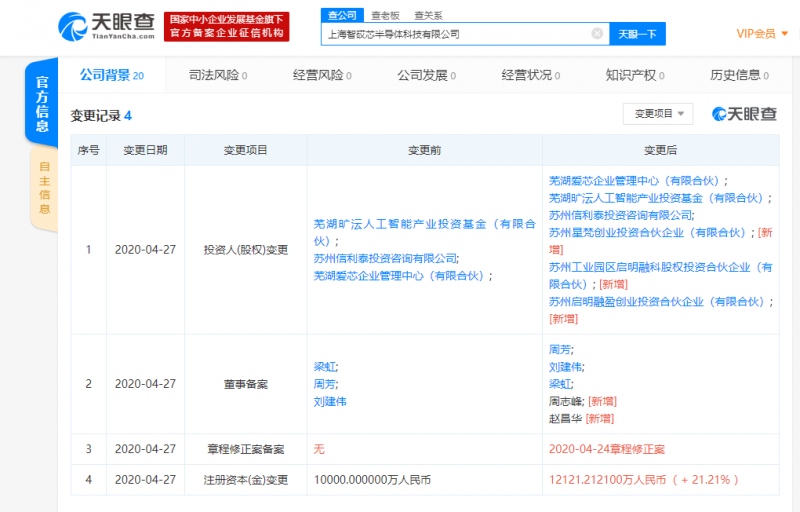Switch to the 司法风险 tab
This screenshot has width=800, height=512.
point(217,75)
